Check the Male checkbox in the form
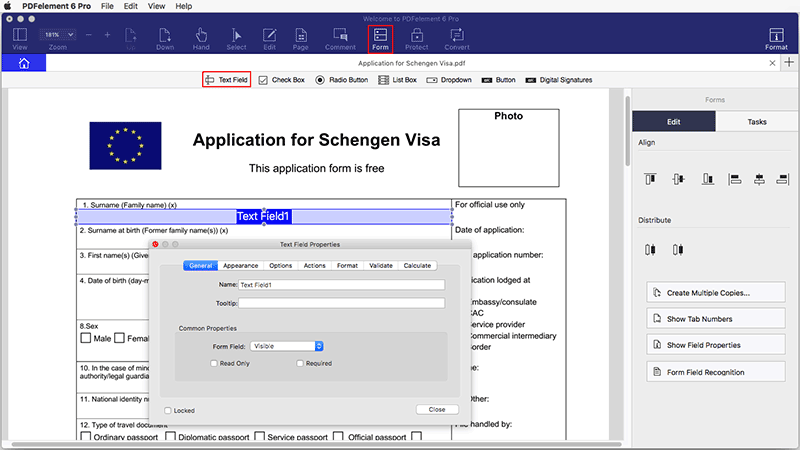 click(86, 338)
